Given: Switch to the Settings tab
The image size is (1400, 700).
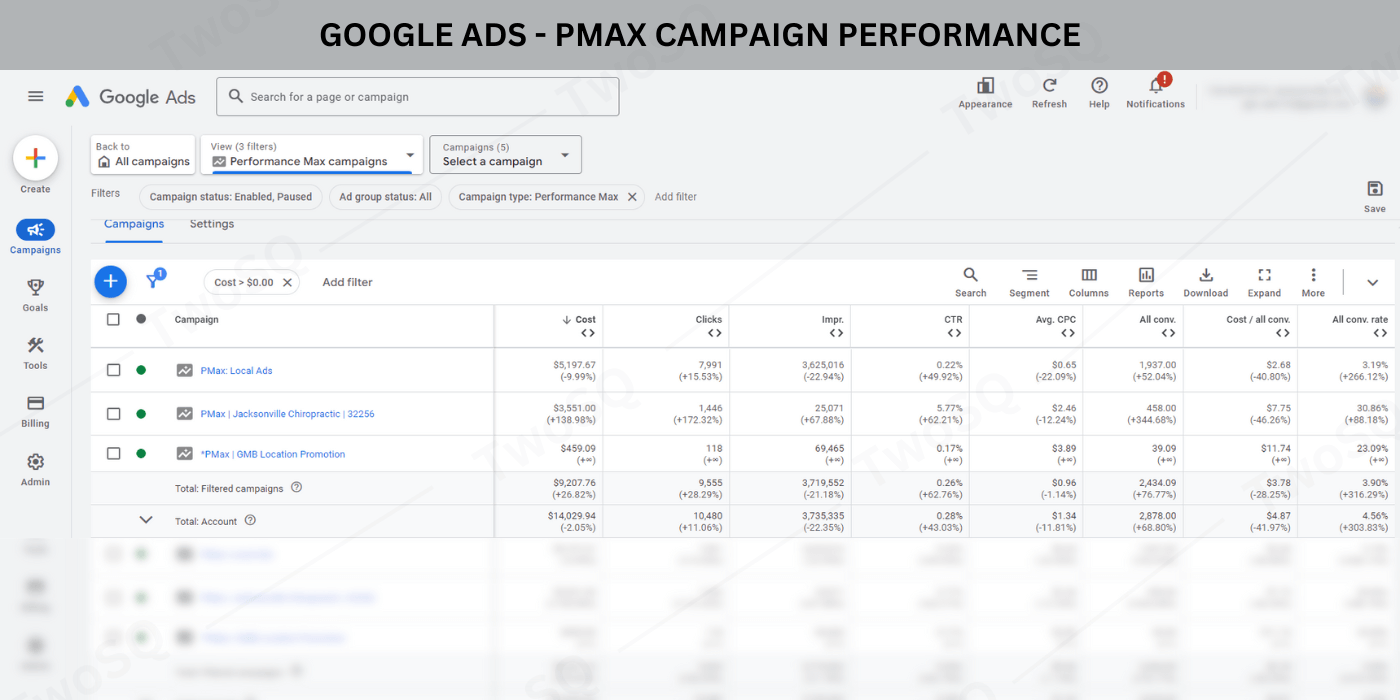Looking at the screenshot, I should (212, 224).
